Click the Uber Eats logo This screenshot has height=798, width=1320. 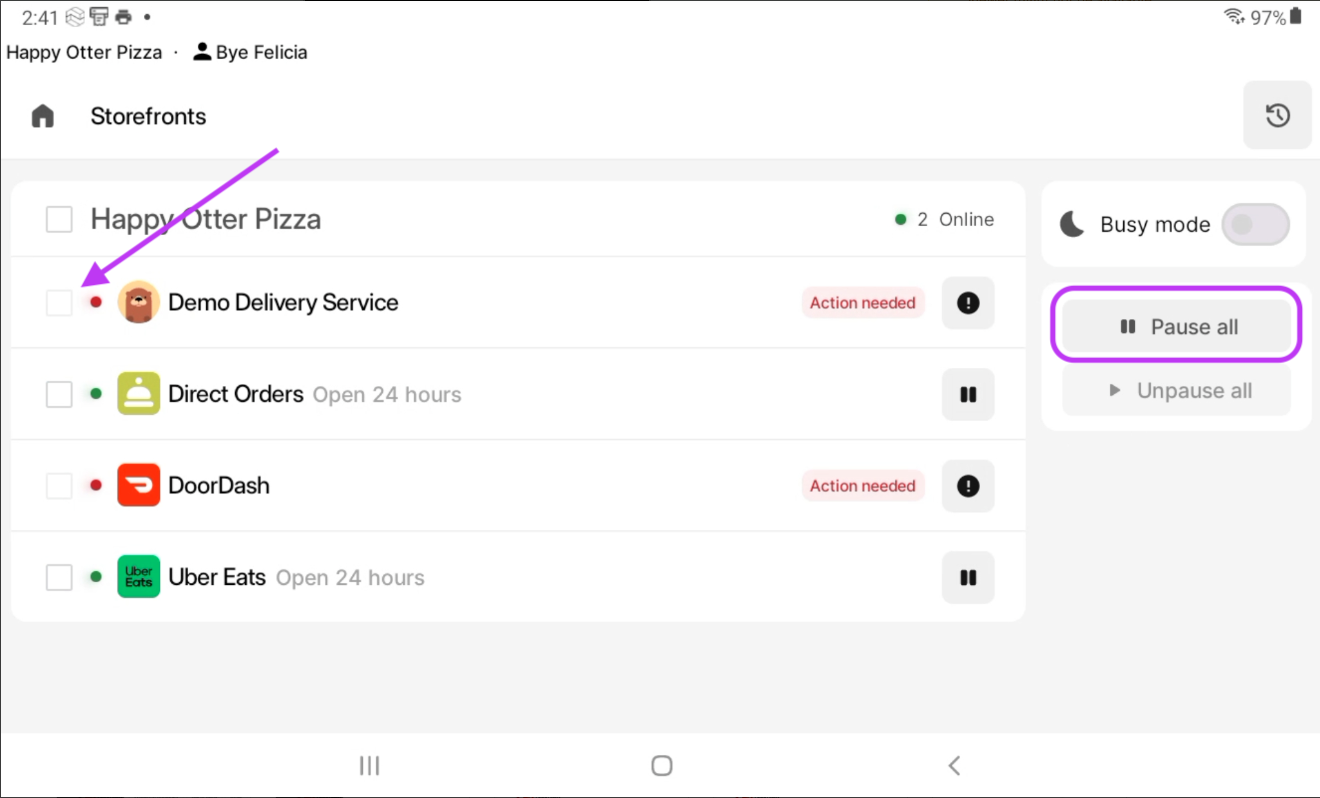[138, 578]
